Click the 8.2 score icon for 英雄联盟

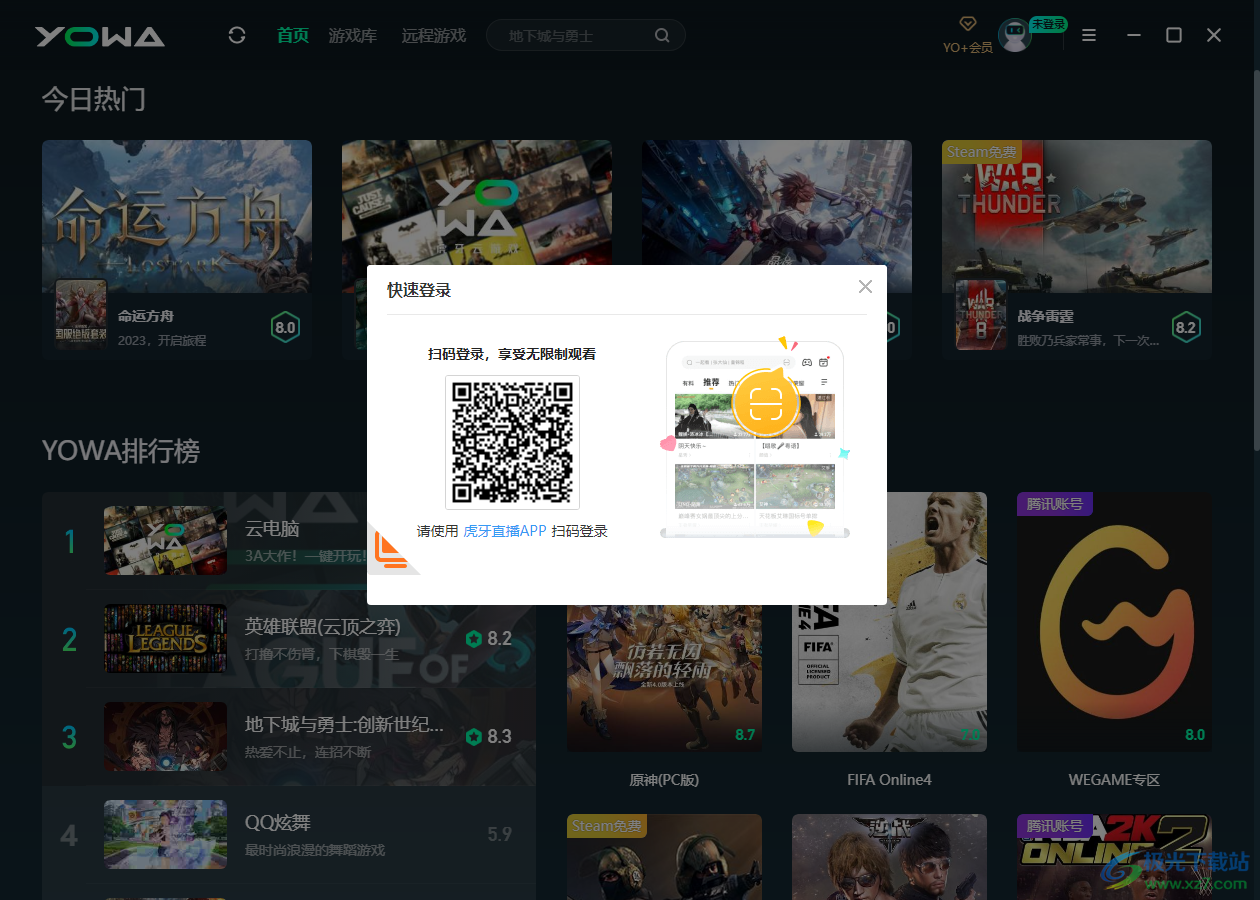474,639
